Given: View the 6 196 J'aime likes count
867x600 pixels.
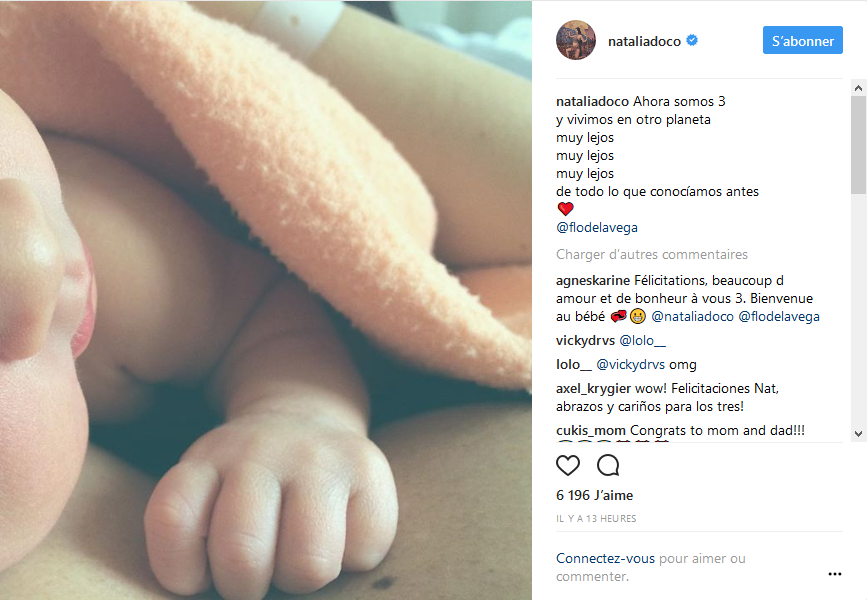Looking at the screenshot, I should tap(594, 495).
